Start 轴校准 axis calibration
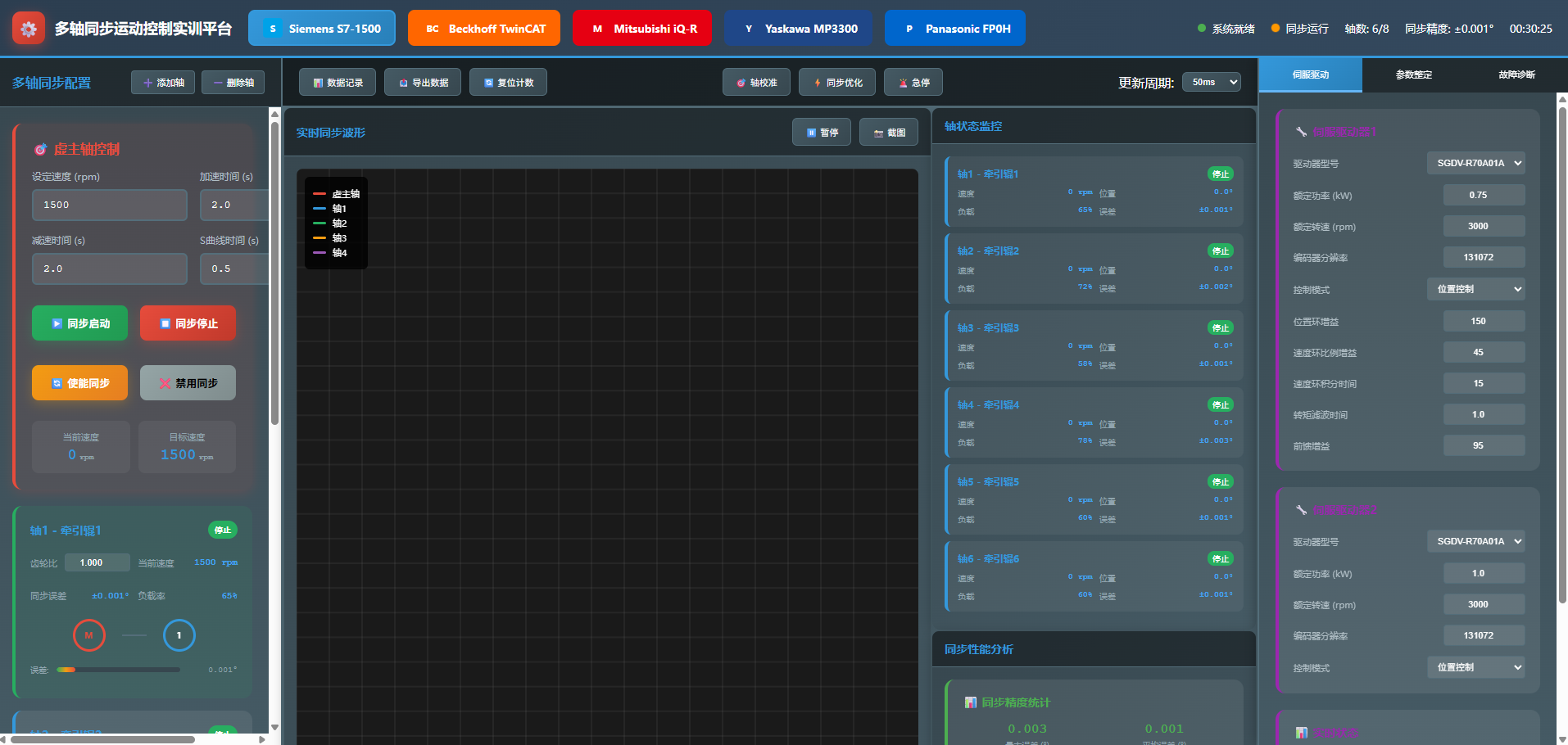1568x745 pixels. [756, 83]
